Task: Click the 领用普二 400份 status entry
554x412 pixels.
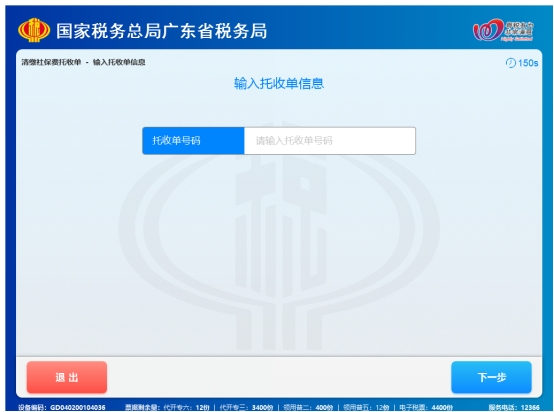Action: (308, 407)
